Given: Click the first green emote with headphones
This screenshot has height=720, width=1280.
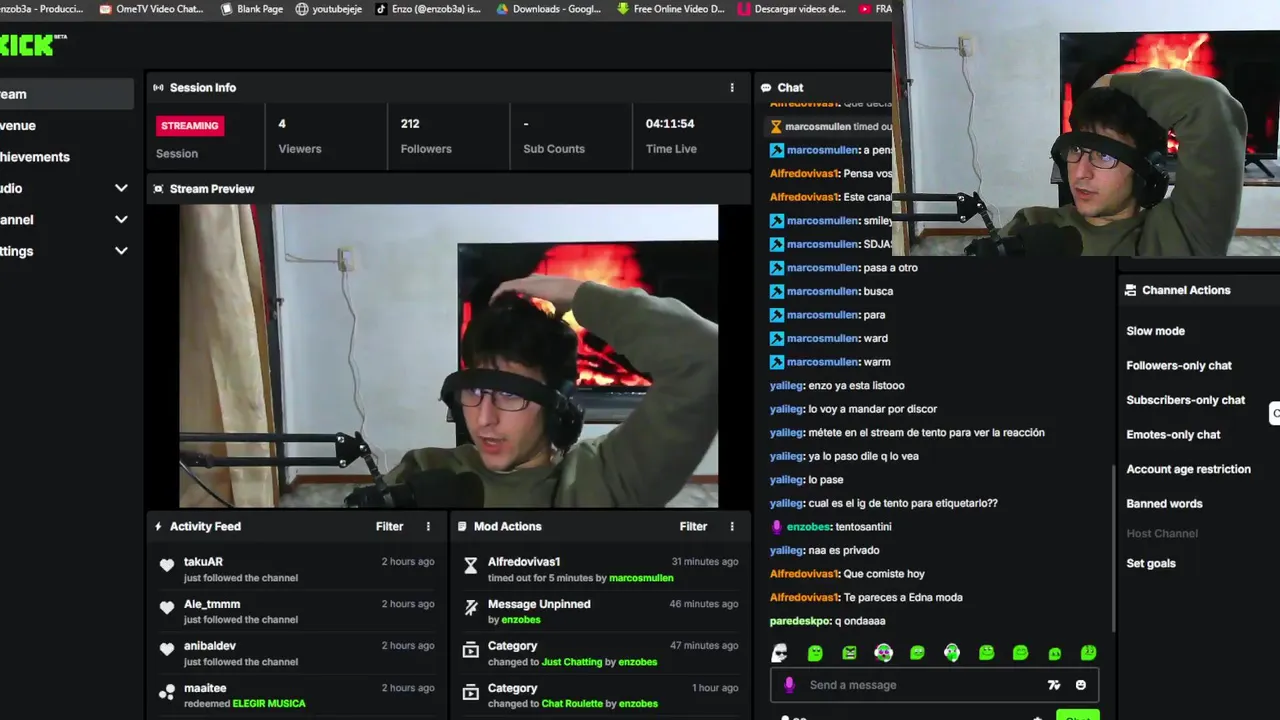Looking at the screenshot, I should click(883, 653).
